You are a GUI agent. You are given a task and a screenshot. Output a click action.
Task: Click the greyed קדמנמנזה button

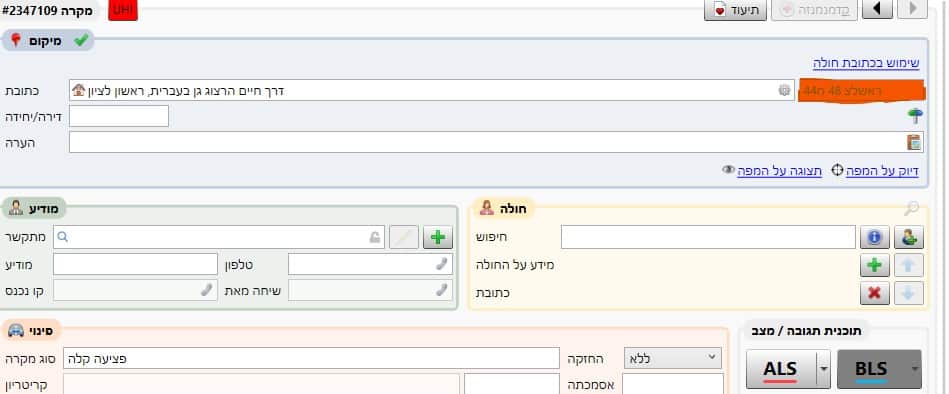[814, 10]
